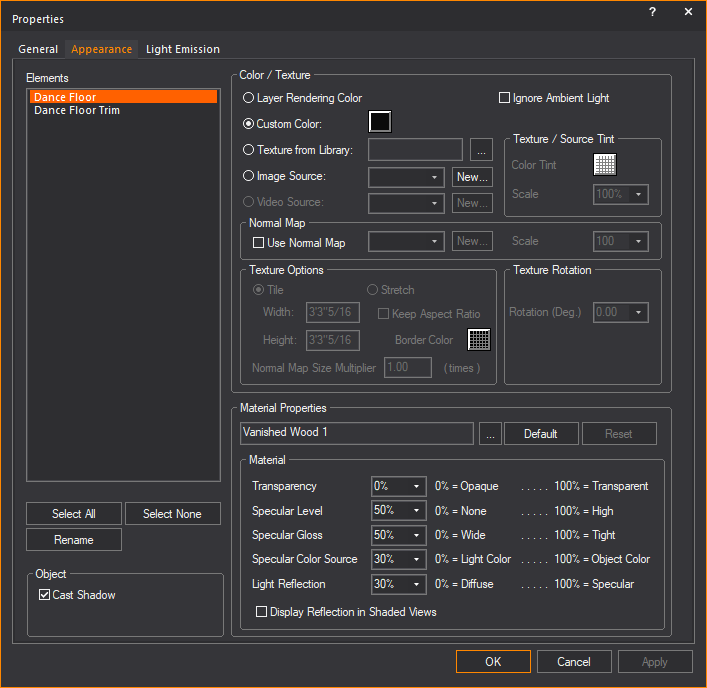707x688 pixels.
Task: Click the help question mark icon
Action: coord(652,12)
